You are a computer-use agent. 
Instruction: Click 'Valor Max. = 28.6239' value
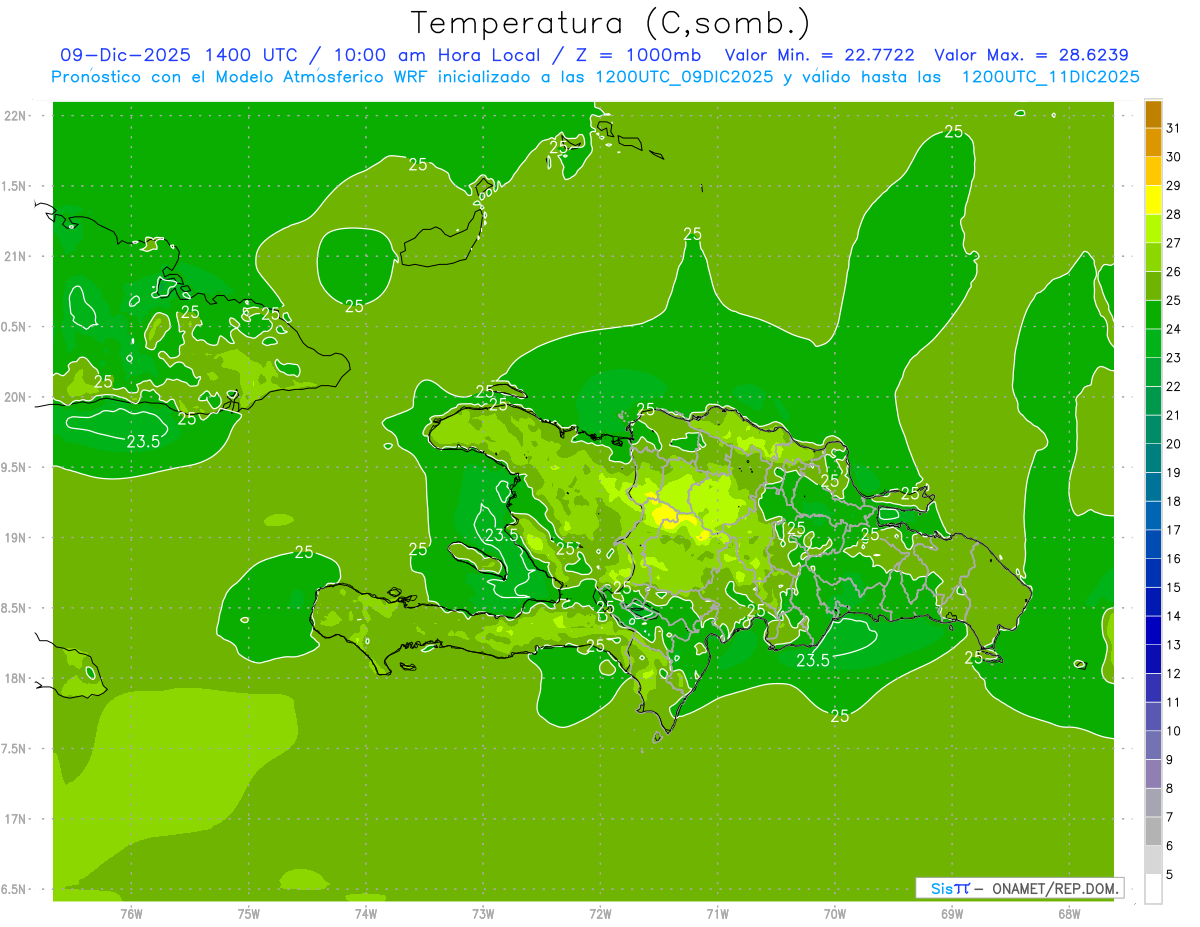coord(1031,55)
